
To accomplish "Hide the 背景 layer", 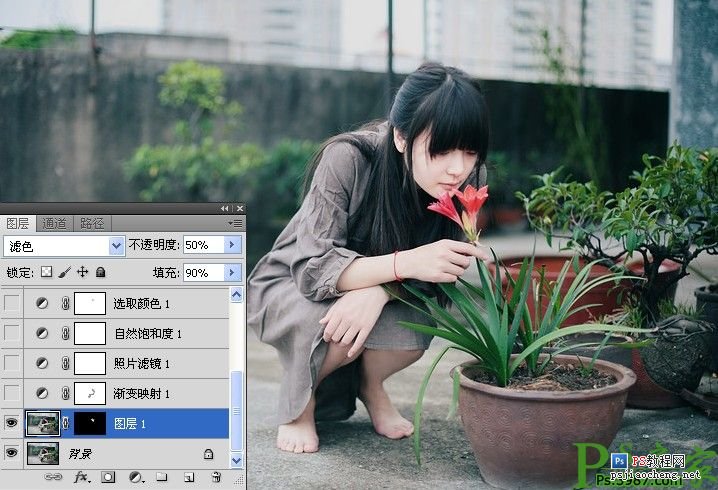I will 11,453.
